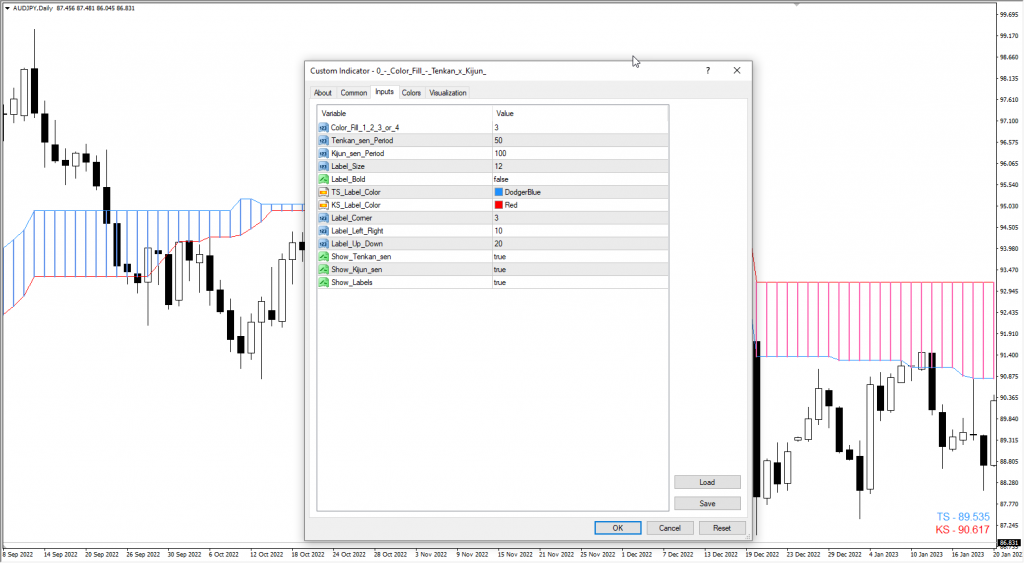Click the help question mark in dialog title
The width and height of the screenshot is (1024, 563).
point(708,71)
